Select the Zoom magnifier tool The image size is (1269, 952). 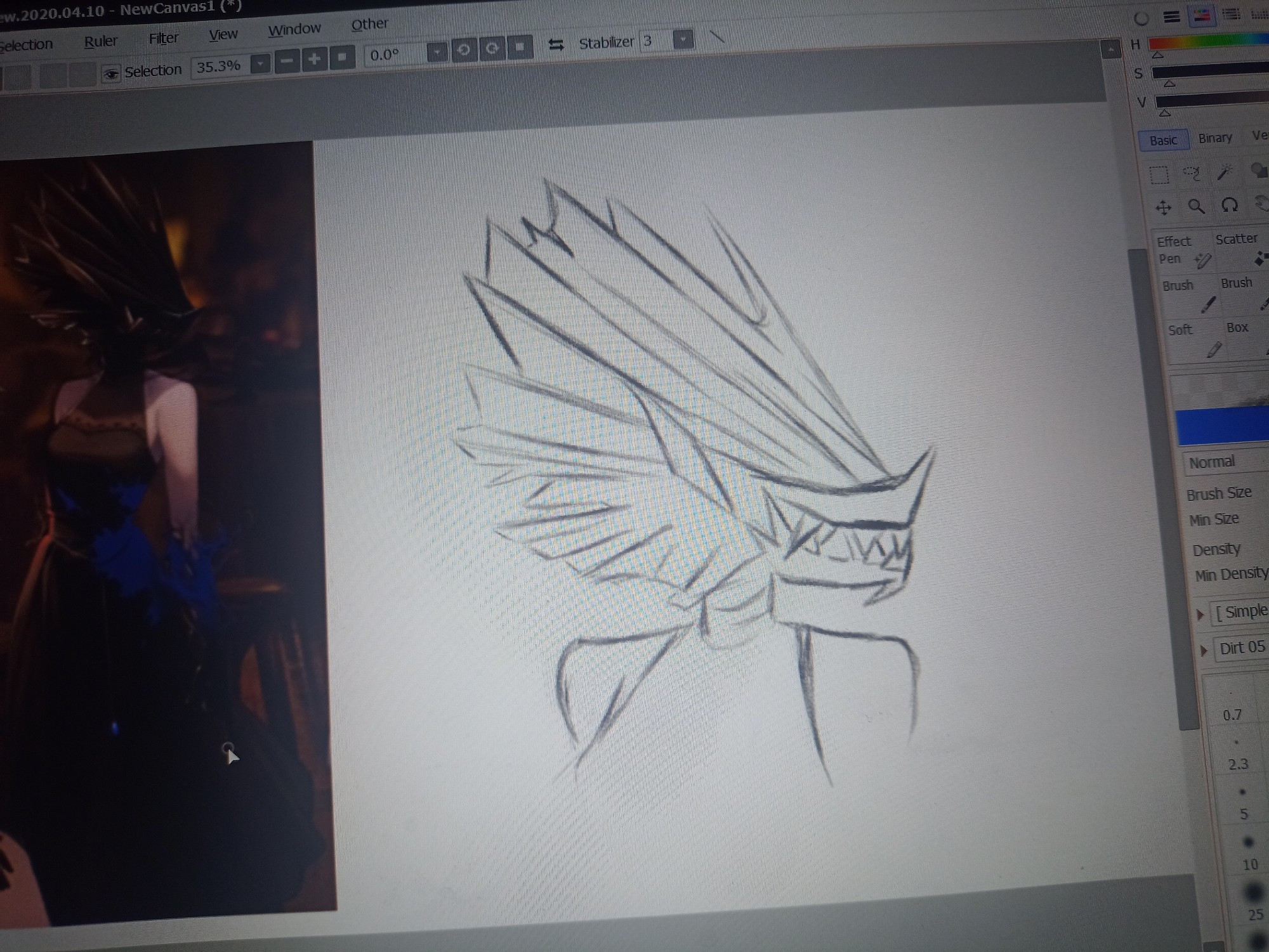[x=1196, y=206]
